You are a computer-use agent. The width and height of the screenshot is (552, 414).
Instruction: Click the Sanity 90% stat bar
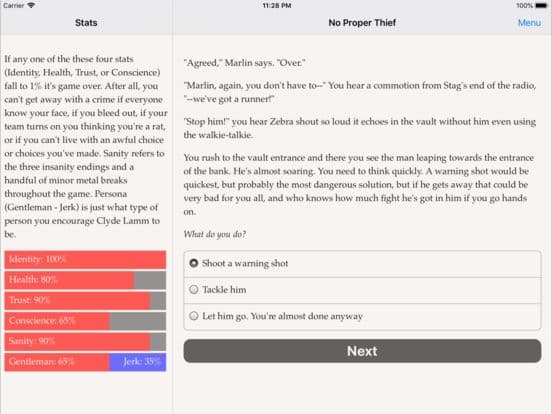tap(85, 341)
